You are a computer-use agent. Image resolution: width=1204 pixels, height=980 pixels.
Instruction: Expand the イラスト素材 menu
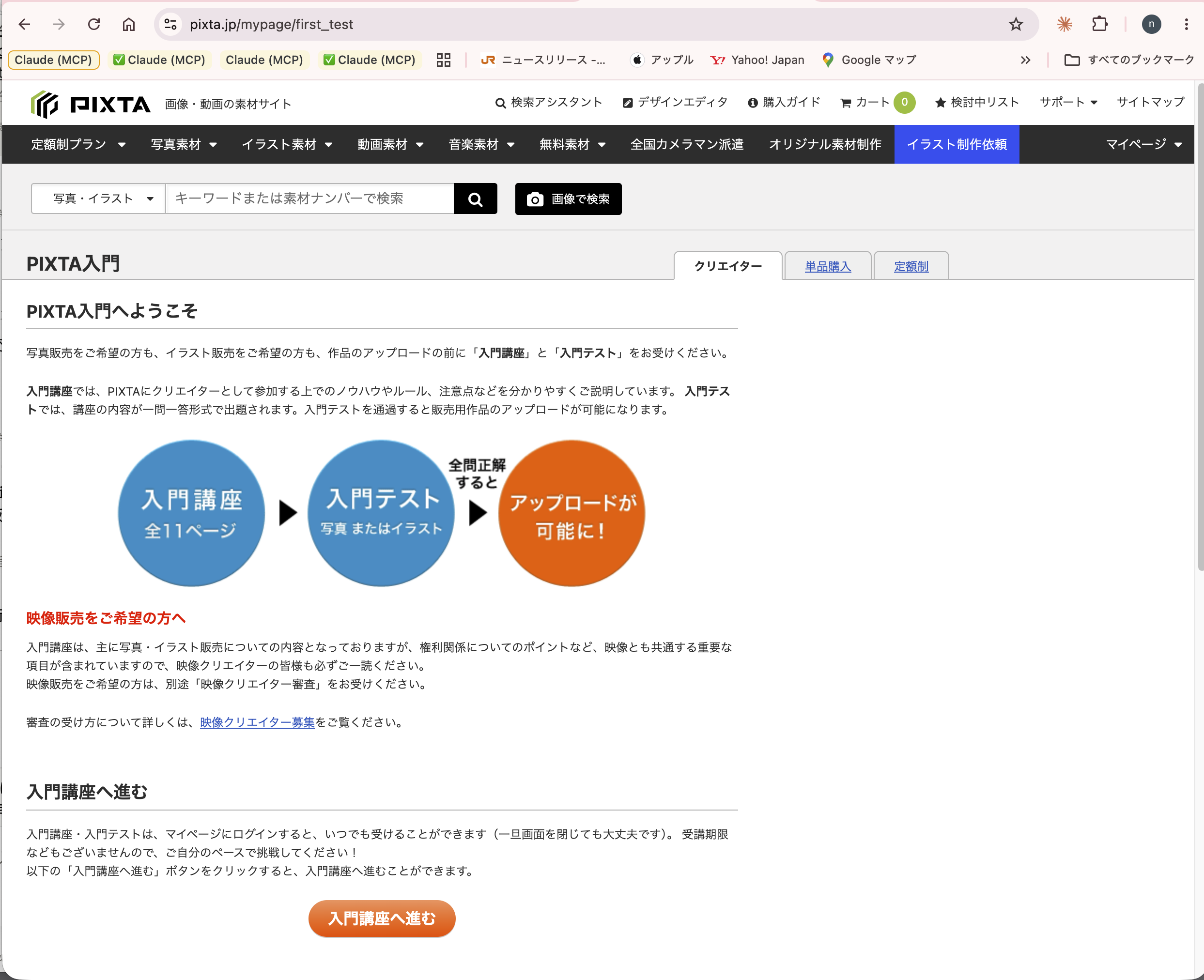287,144
